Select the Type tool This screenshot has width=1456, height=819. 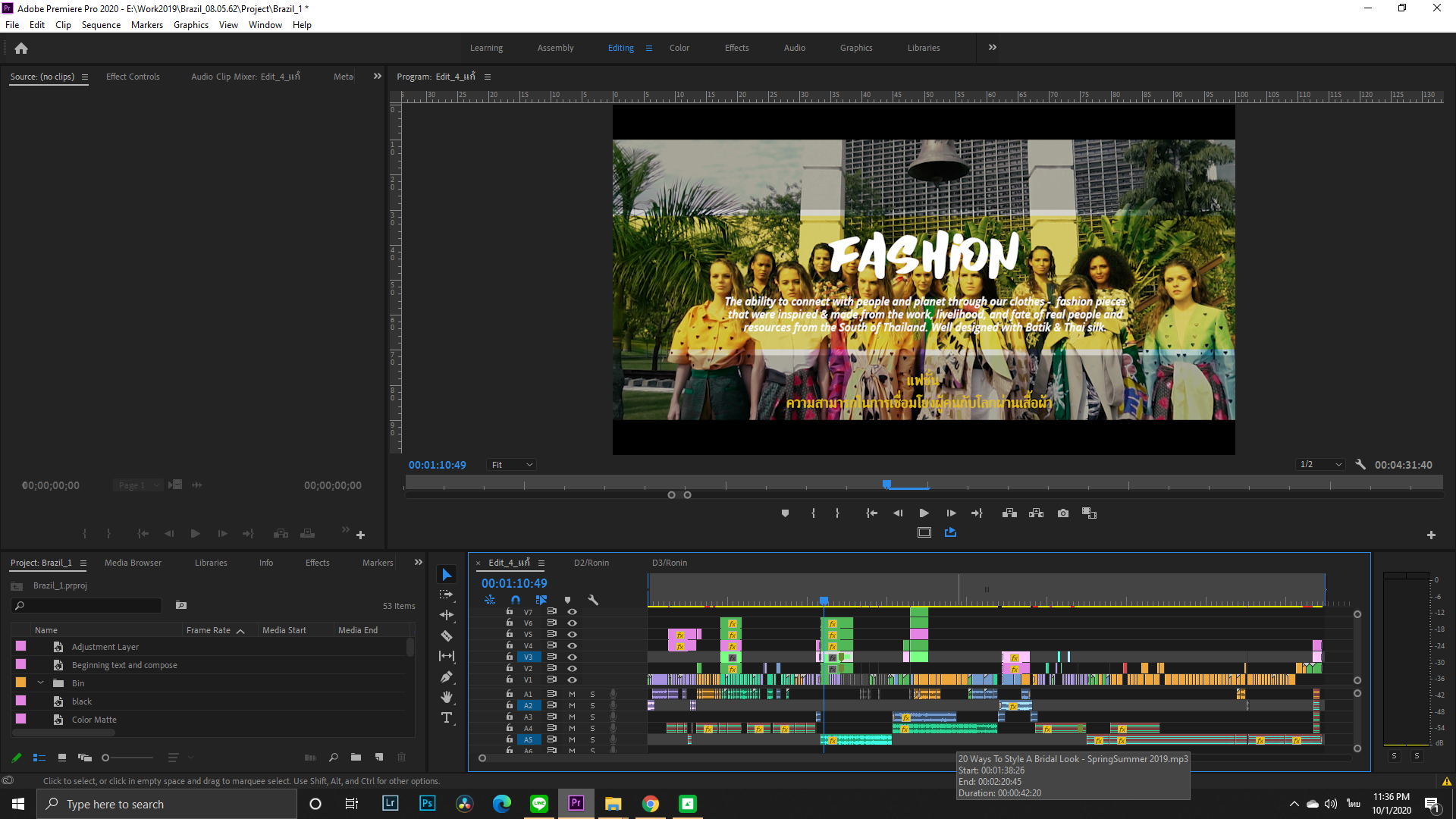coord(447,717)
